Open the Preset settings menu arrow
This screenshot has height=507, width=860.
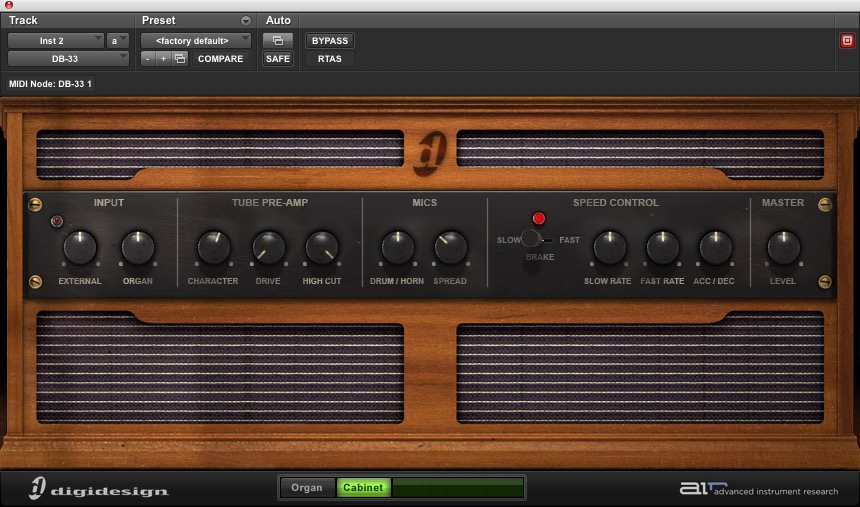point(246,21)
